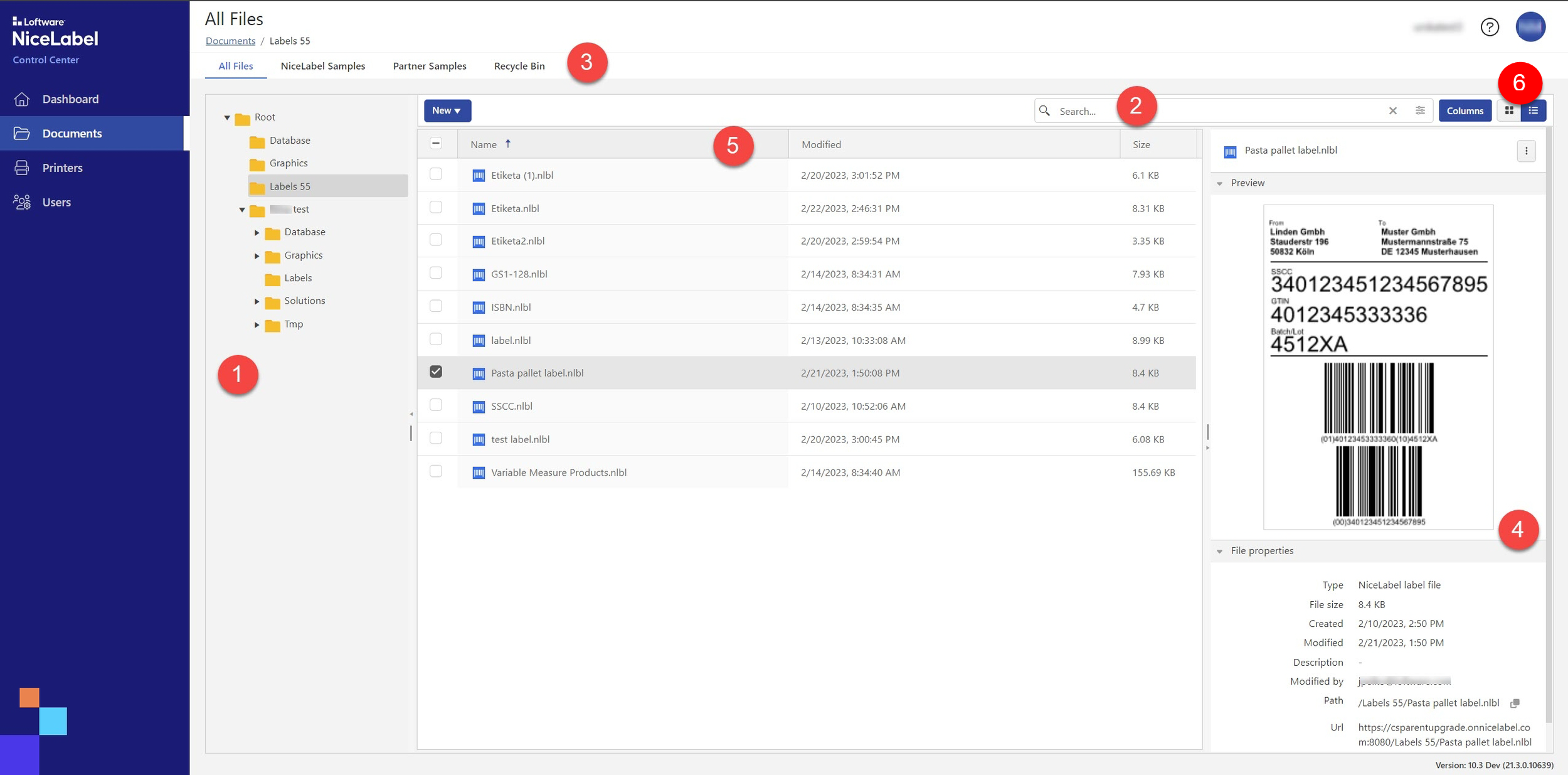
Task: Collapse the test folder tree node
Action: point(242,210)
